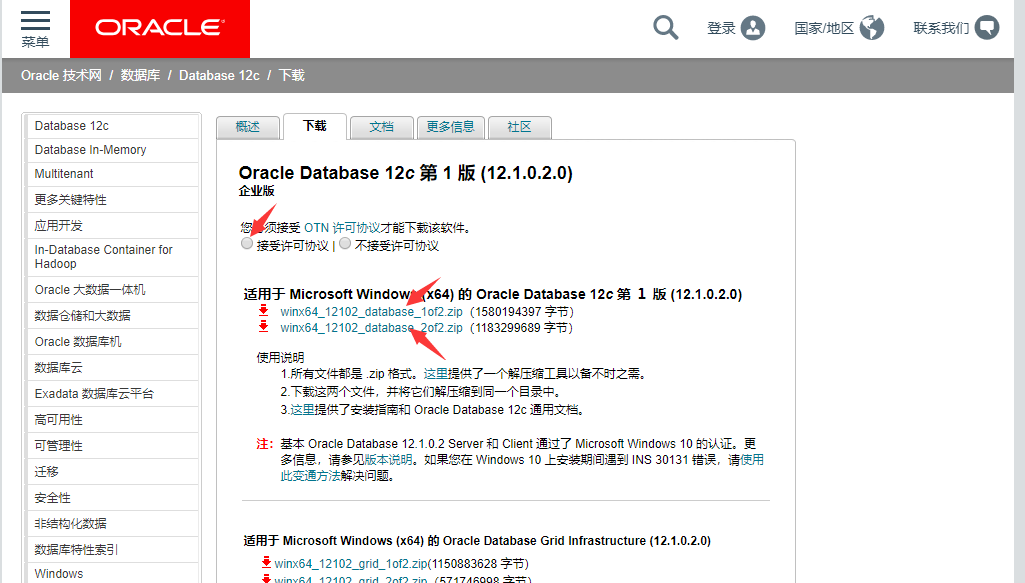
Task: Open 应用开发 sidebar item
Action: pos(112,225)
